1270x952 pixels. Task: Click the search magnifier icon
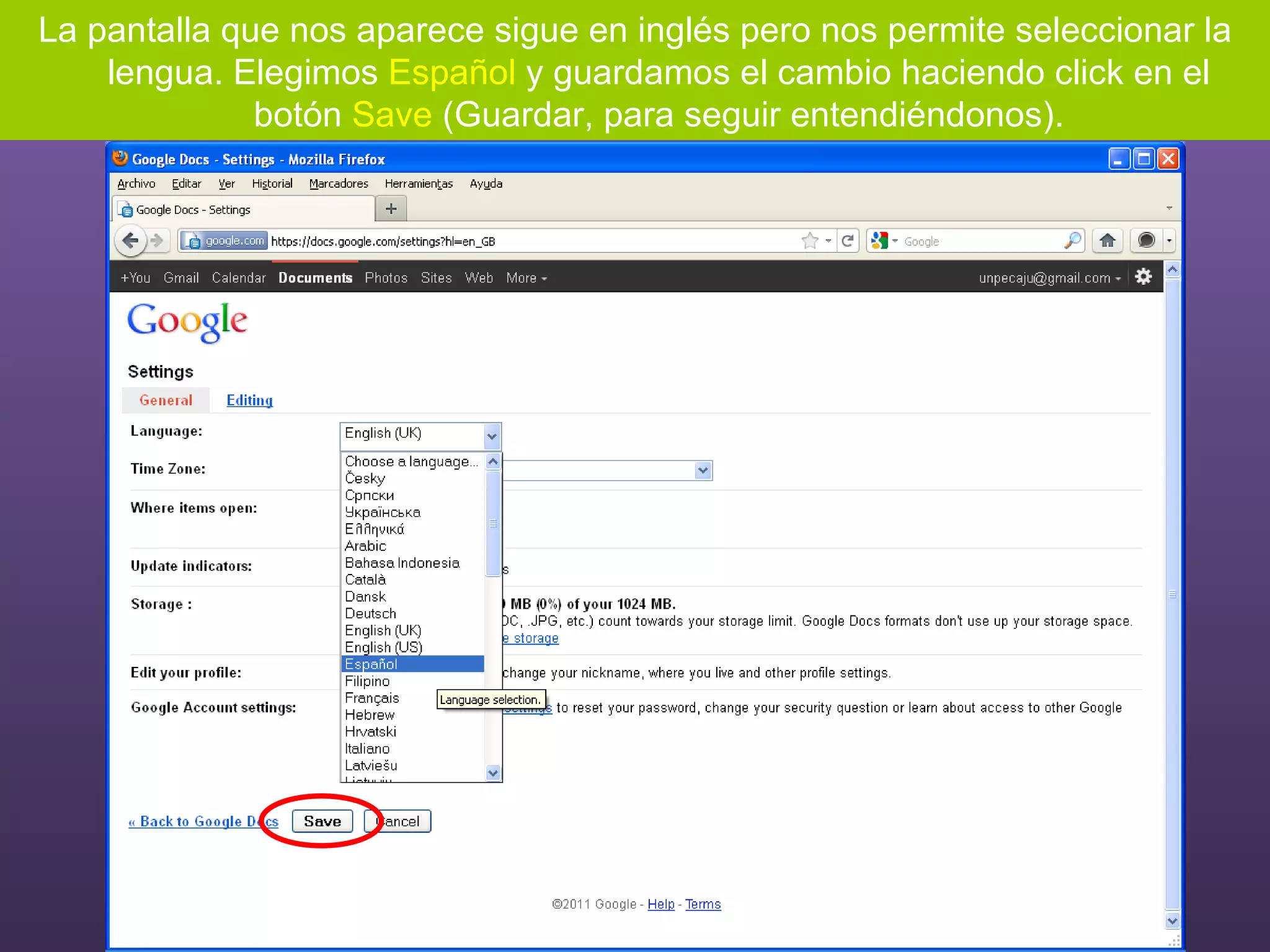tap(1072, 240)
